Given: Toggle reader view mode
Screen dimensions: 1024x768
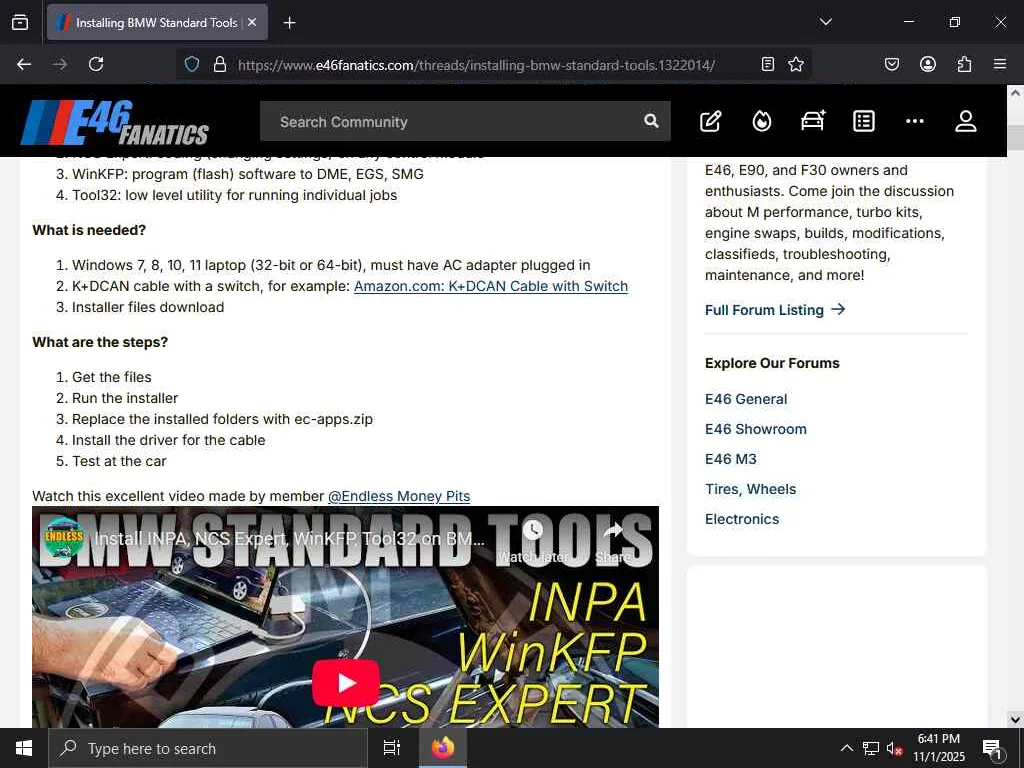Looking at the screenshot, I should (x=768, y=64).
